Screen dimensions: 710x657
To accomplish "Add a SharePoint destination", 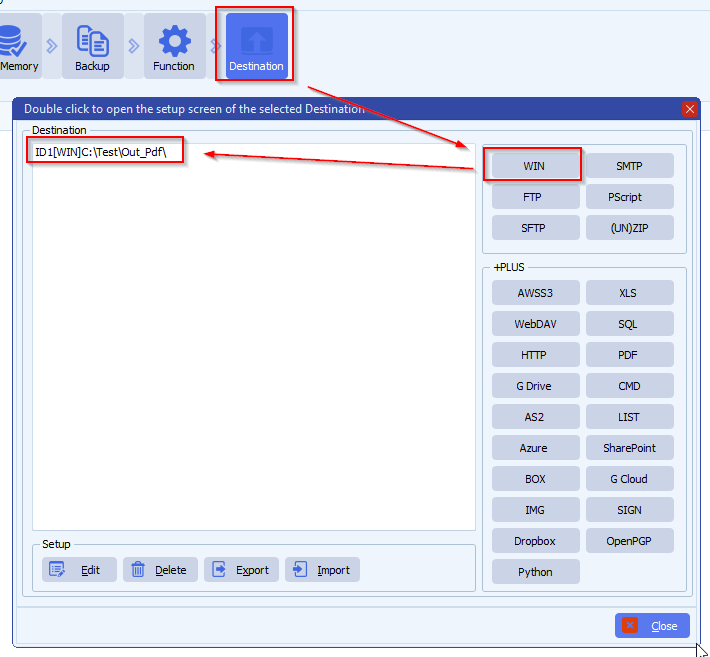I will (x=629, y=448).
